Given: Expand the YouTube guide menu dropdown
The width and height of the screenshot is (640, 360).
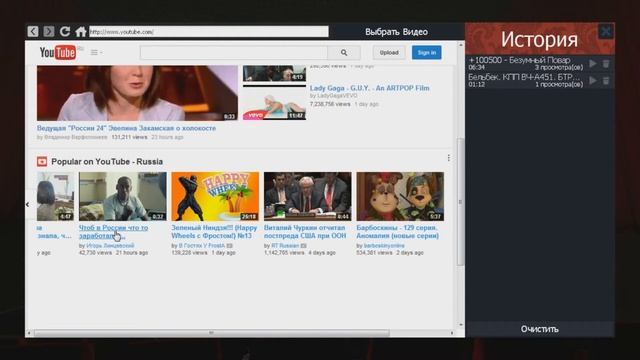Looking at the screenshot, I should [x=96, y=52].
